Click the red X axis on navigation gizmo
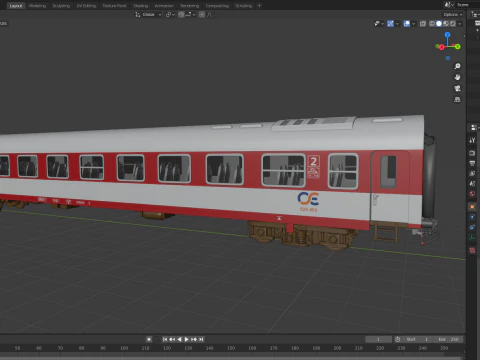The height and width of the screenshot is (360, 480). 442,47
